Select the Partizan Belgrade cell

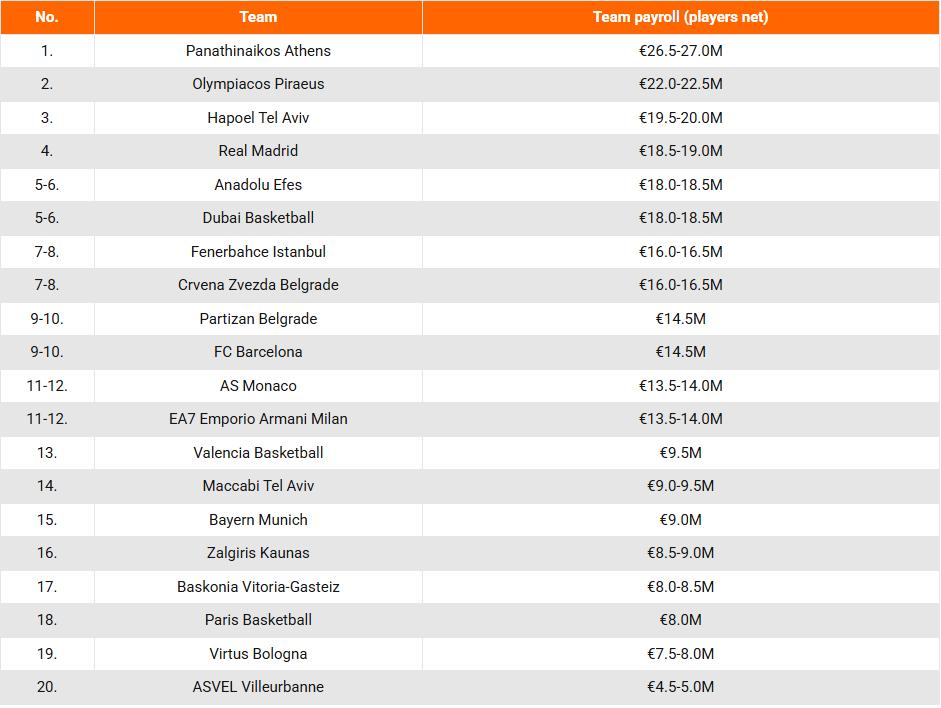[x=258, y=319]
